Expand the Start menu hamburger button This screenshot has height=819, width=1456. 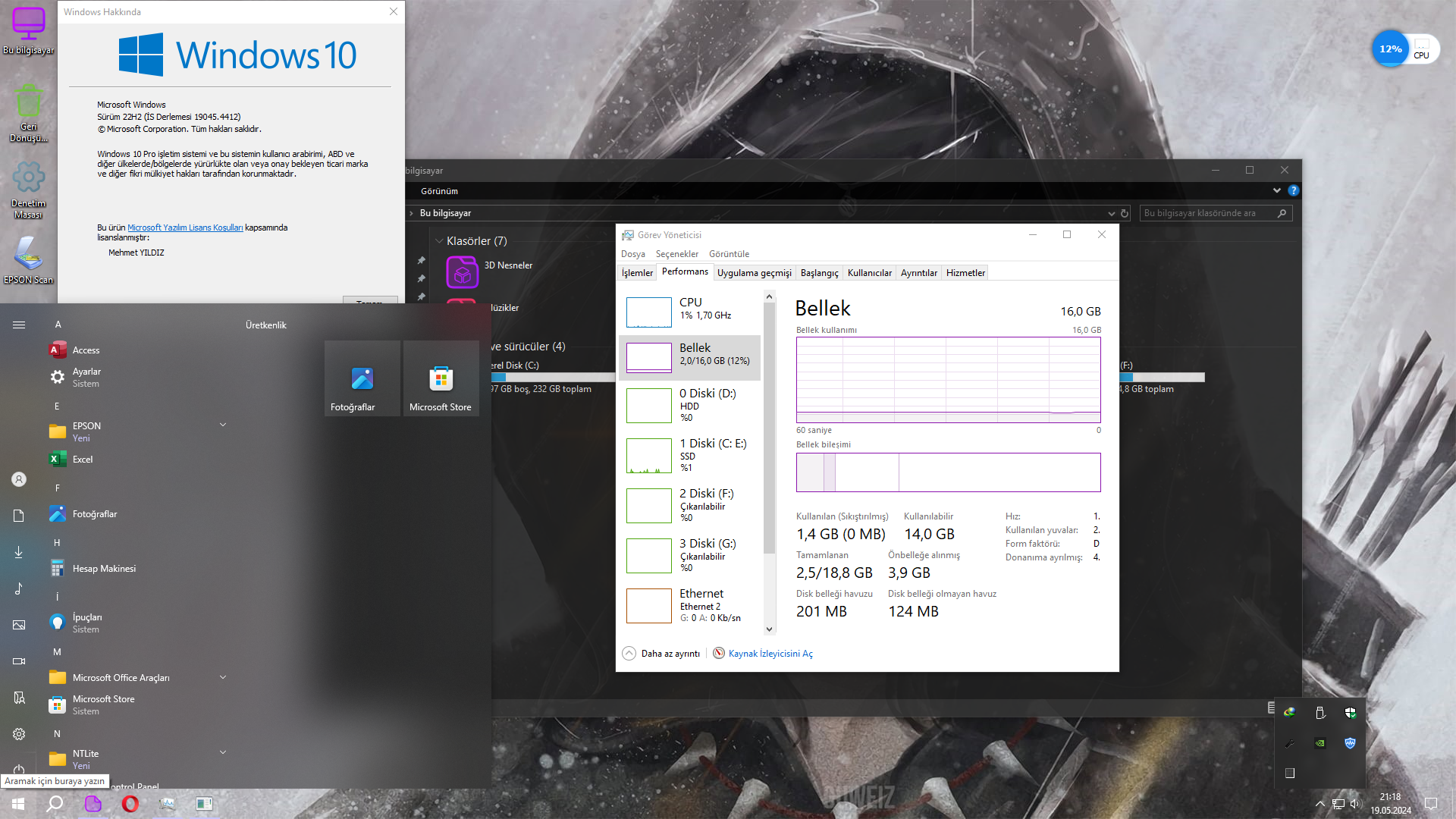[x=19, y=325]
